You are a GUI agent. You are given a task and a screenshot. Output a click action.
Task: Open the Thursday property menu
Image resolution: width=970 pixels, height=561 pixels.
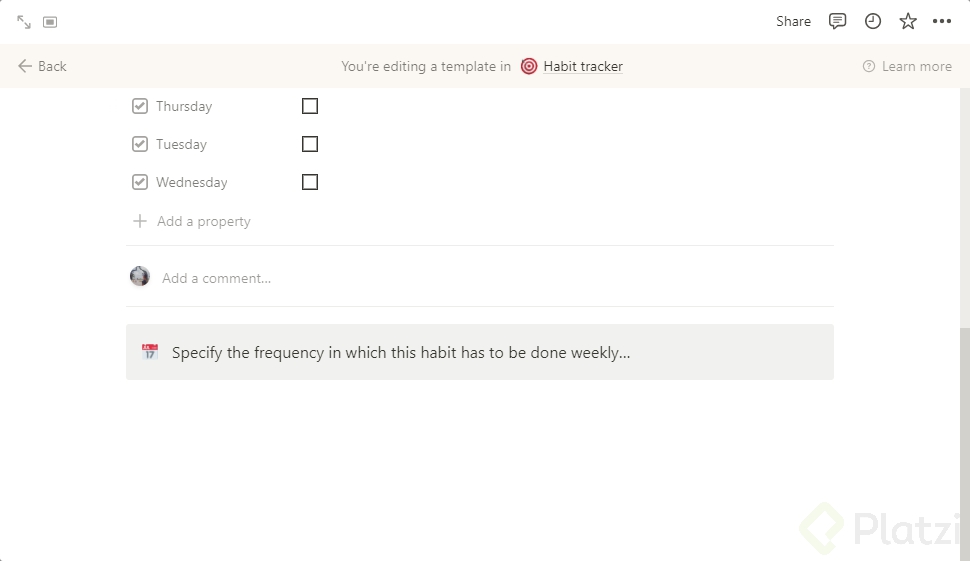tap(184, 106)
